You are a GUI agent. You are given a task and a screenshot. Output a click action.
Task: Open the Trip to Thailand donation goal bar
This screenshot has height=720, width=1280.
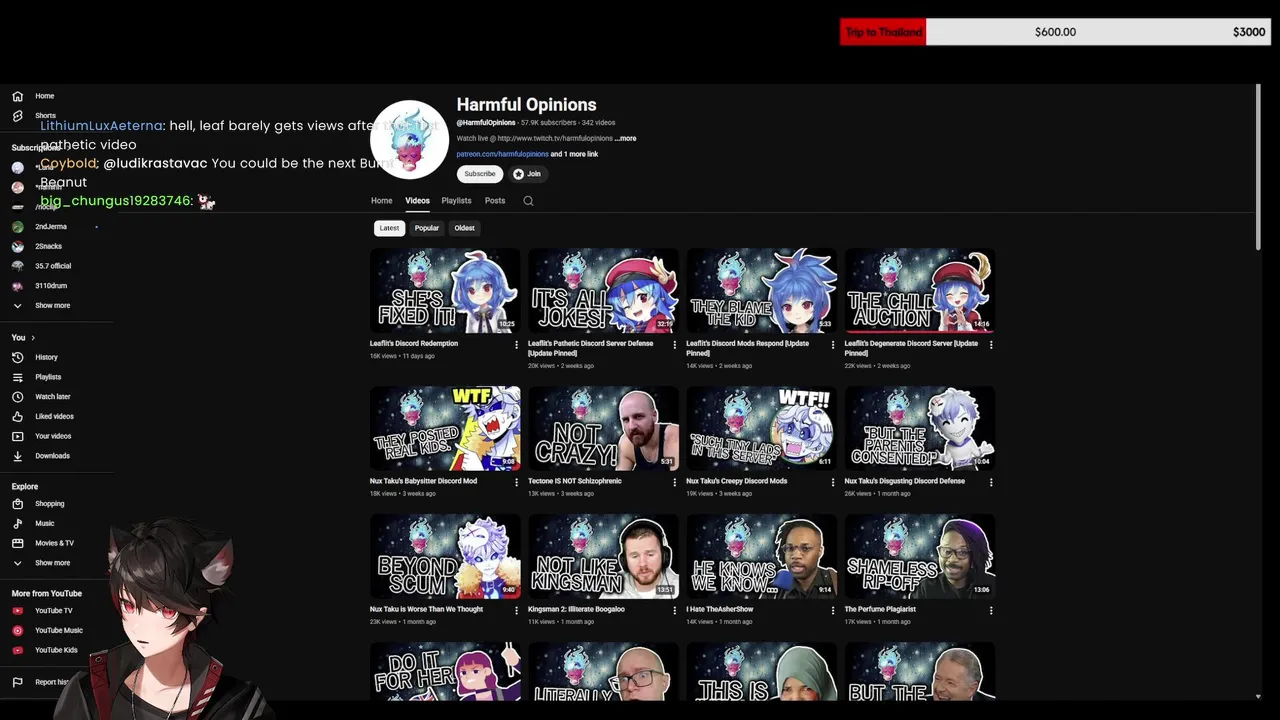(1055, 32)
